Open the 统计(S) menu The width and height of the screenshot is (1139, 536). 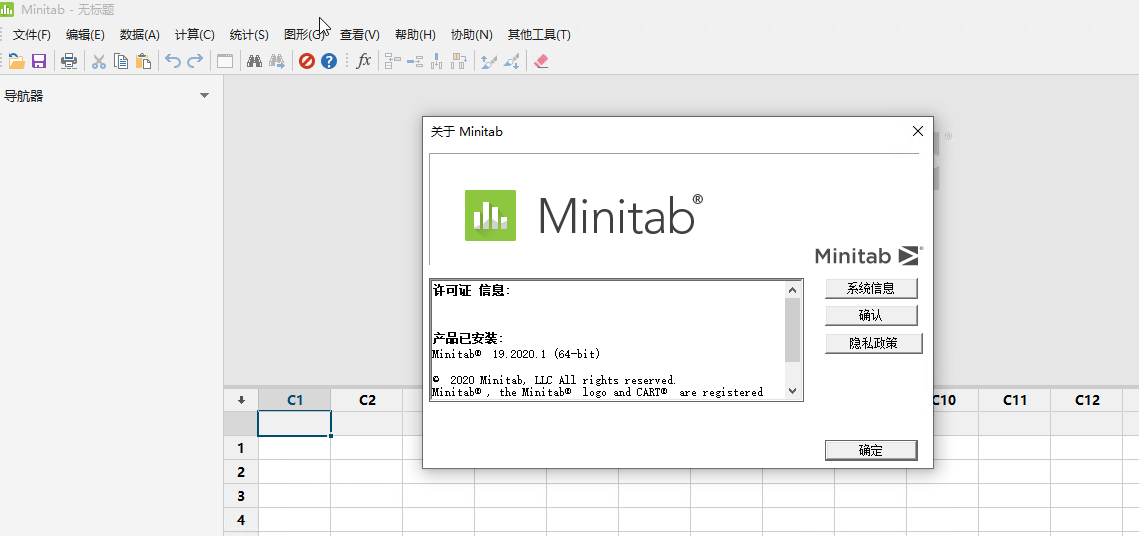[249, 35]
